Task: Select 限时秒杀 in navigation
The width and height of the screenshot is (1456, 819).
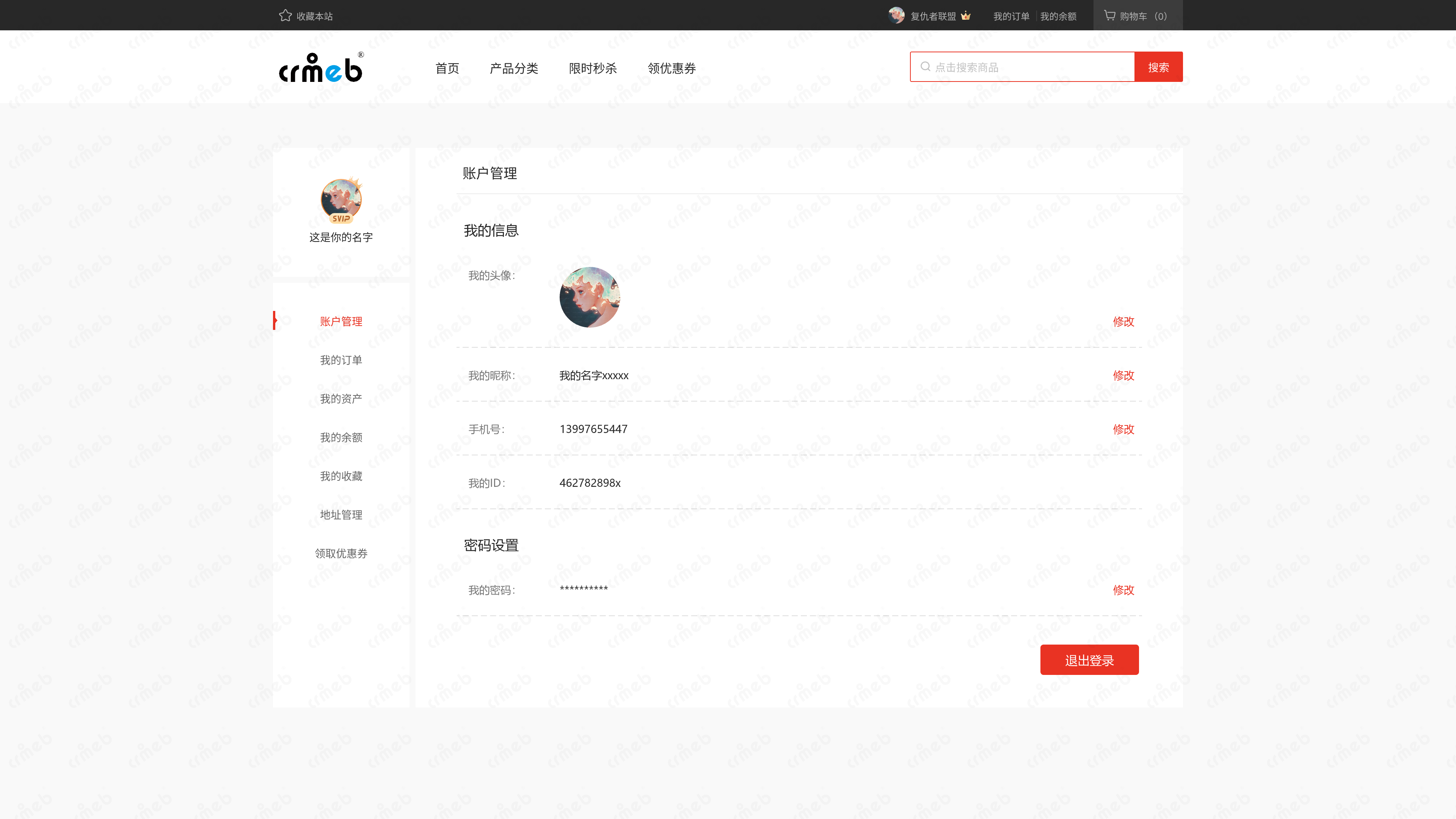Action: 592,68
